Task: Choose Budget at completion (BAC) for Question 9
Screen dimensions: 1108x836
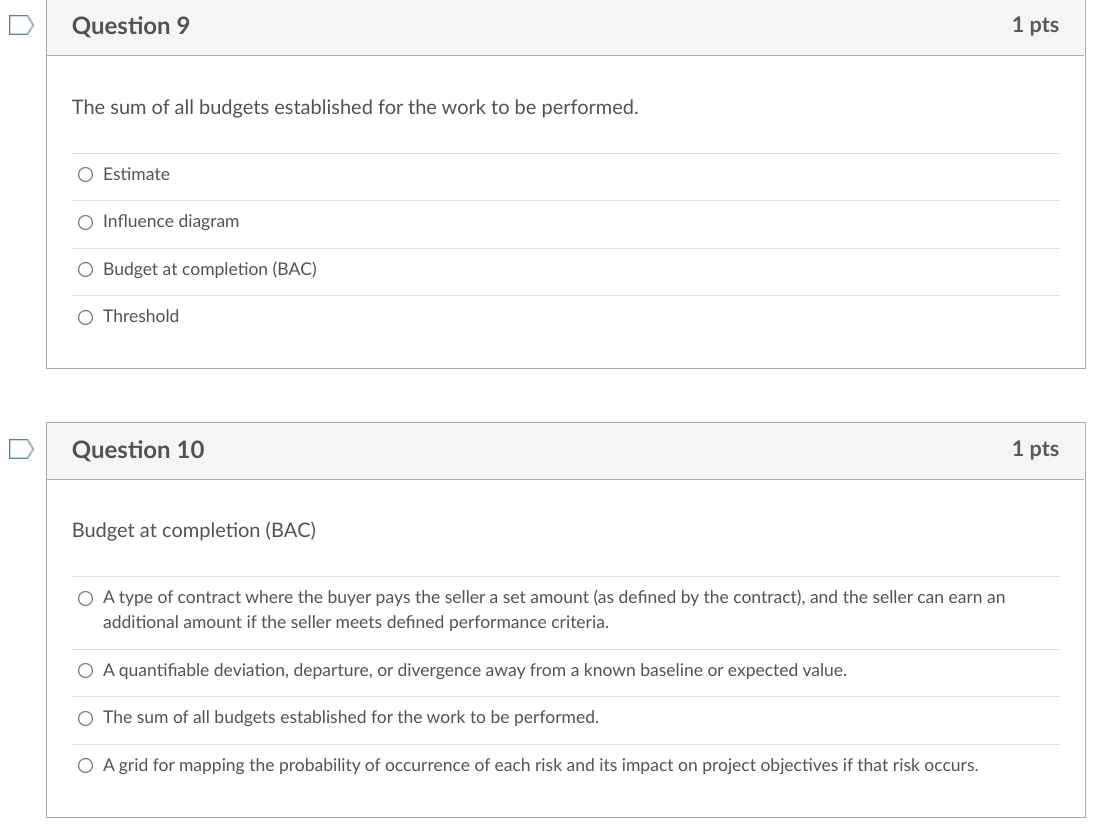Action: tap(86, 269)
